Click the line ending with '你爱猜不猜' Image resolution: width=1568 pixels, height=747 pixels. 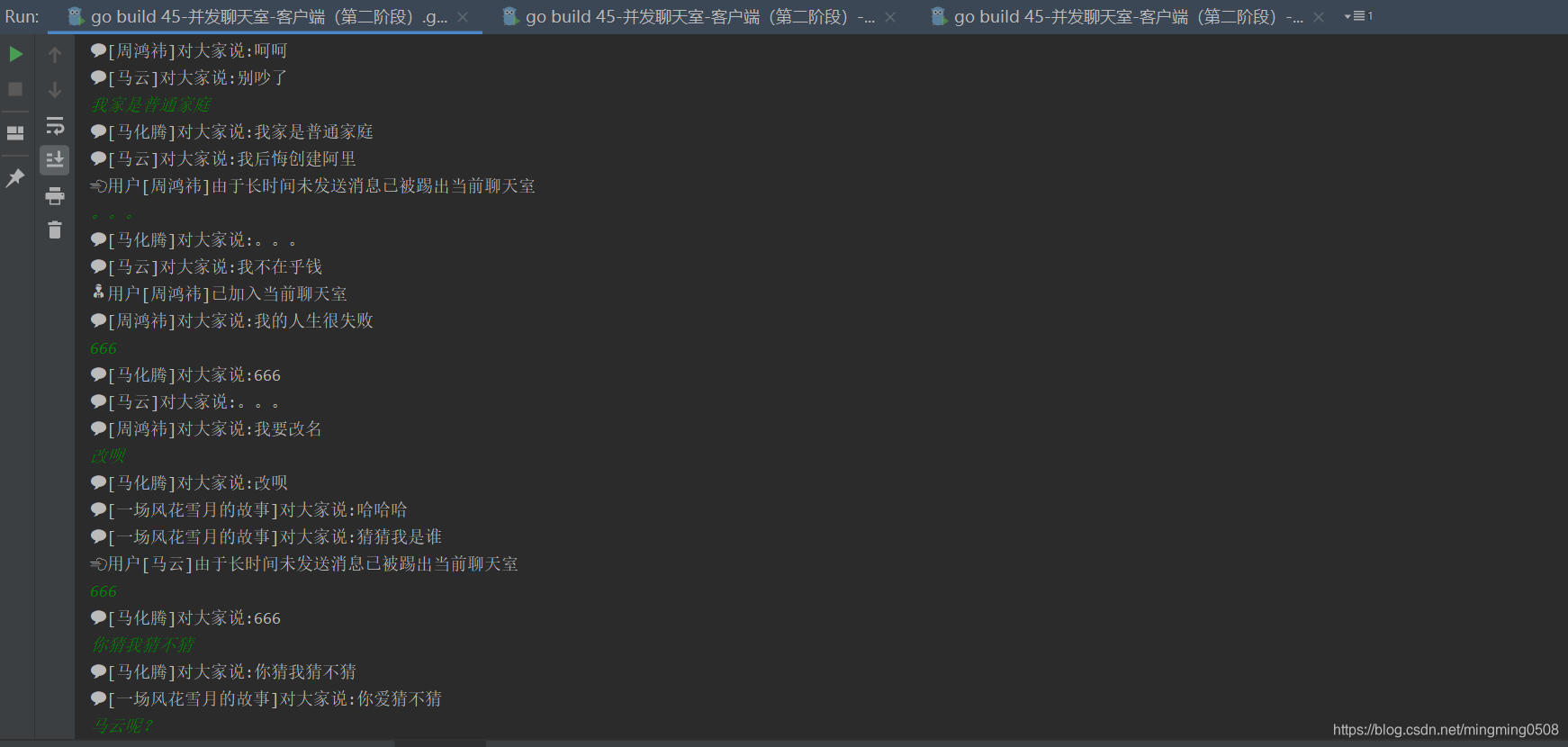click(266, 699)
